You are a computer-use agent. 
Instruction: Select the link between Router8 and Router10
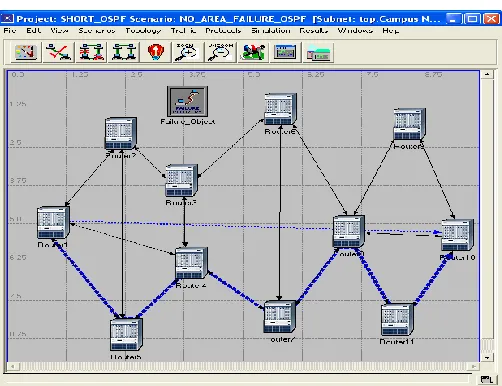point(437,180)
